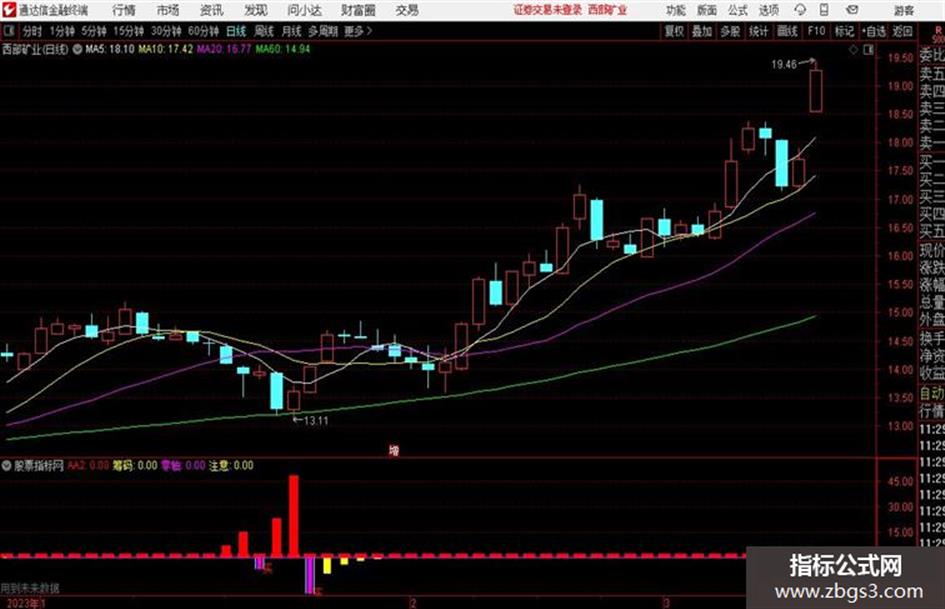Toggle the chart side panel icon beside diamond
The width and height of the screenshot is (945, 609).
tap(868, 50)
